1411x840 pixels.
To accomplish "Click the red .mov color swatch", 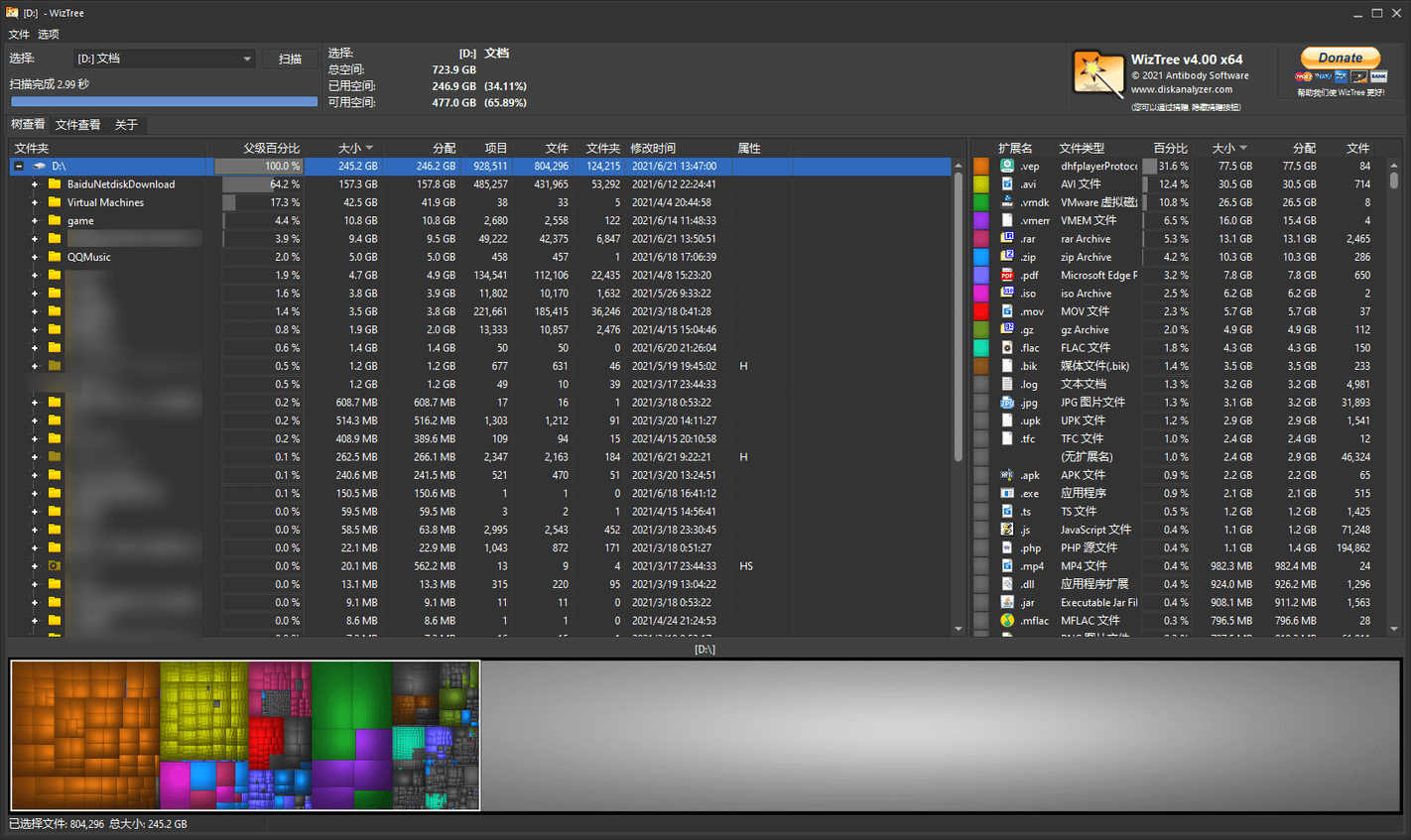I will click(x=981, y=311).
